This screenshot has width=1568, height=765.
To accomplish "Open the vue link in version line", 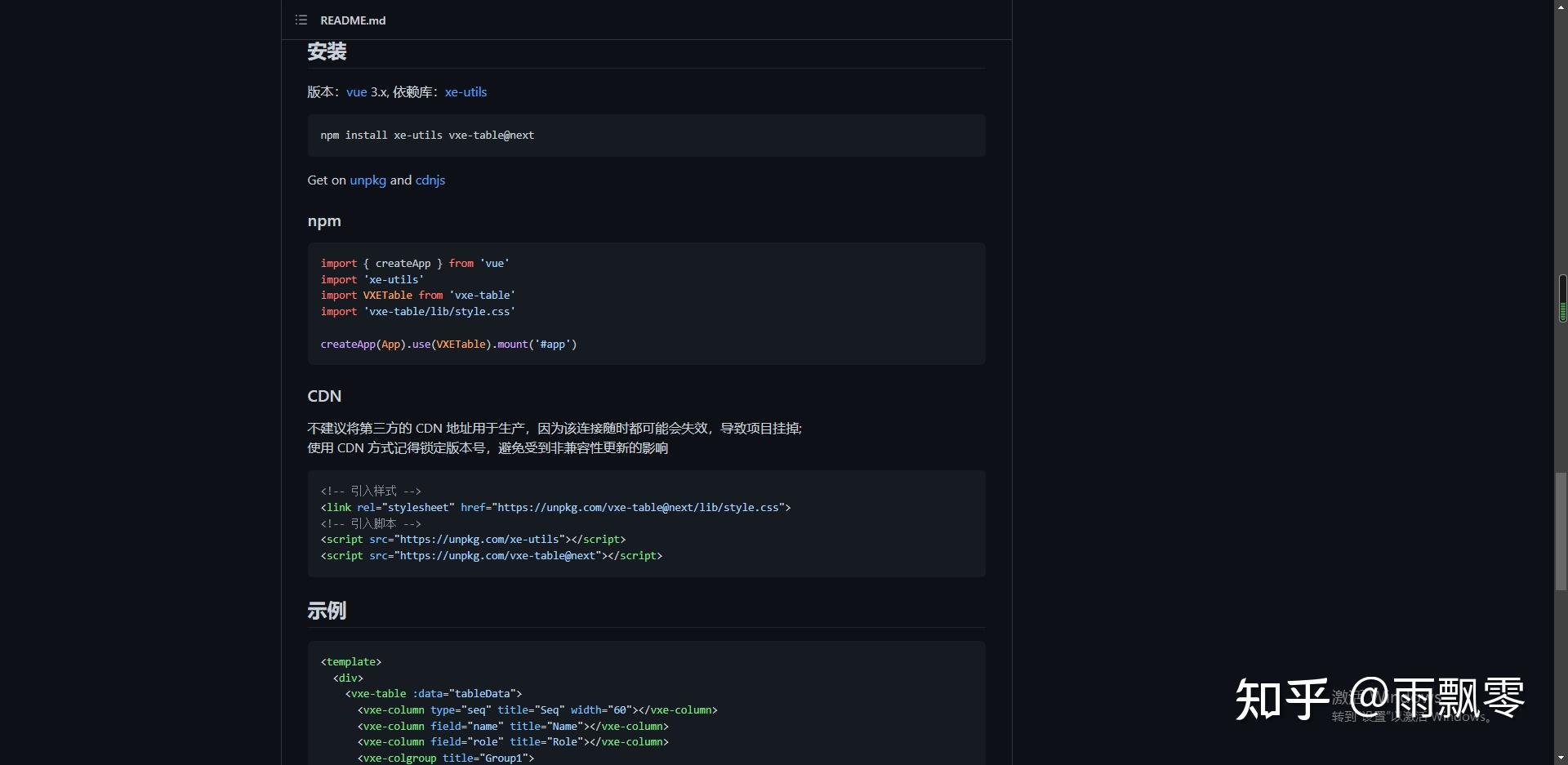I will tap(356, 92).
